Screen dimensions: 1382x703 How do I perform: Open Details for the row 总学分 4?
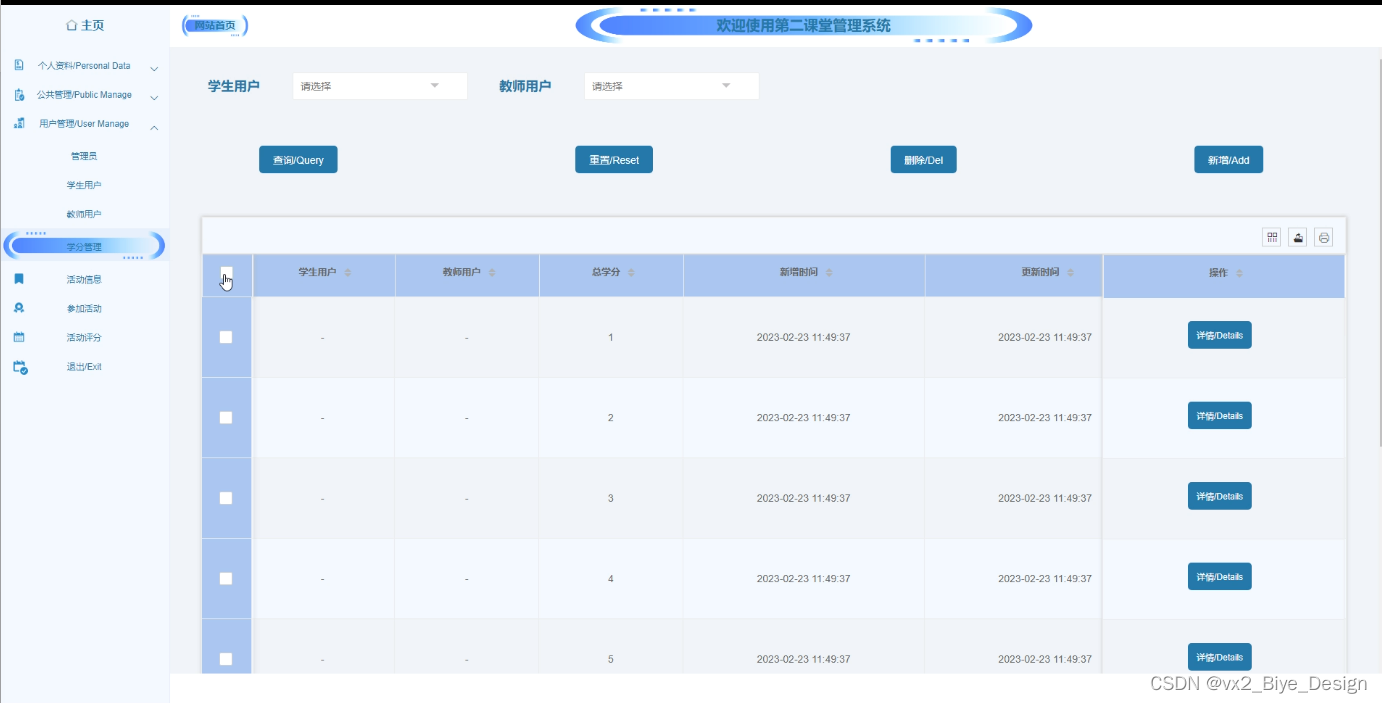1219,577
